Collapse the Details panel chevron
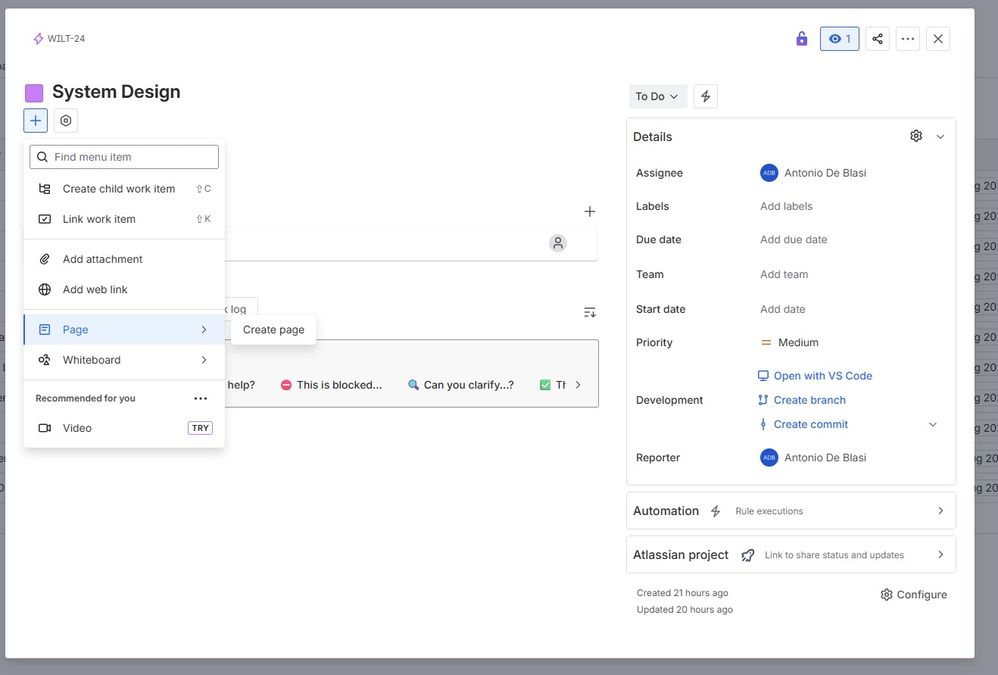This screenshot has width=998, height=675. (940, 137)
